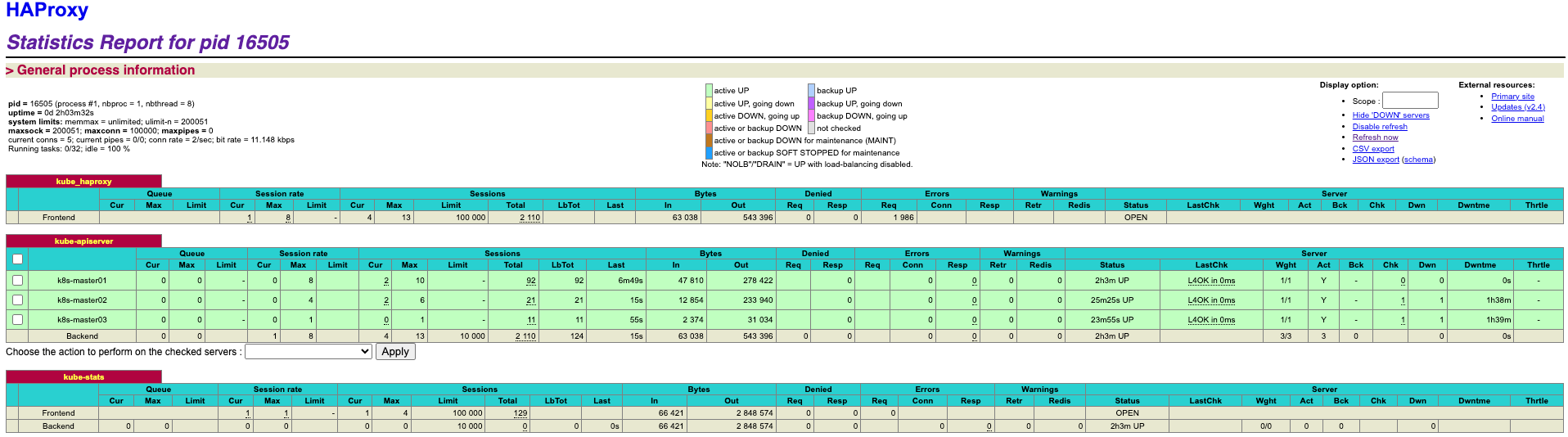This screenshot has width=1568, height=437.
Task: Click the kube-apiserver proxy name label
Action: [x=83, y=241]
